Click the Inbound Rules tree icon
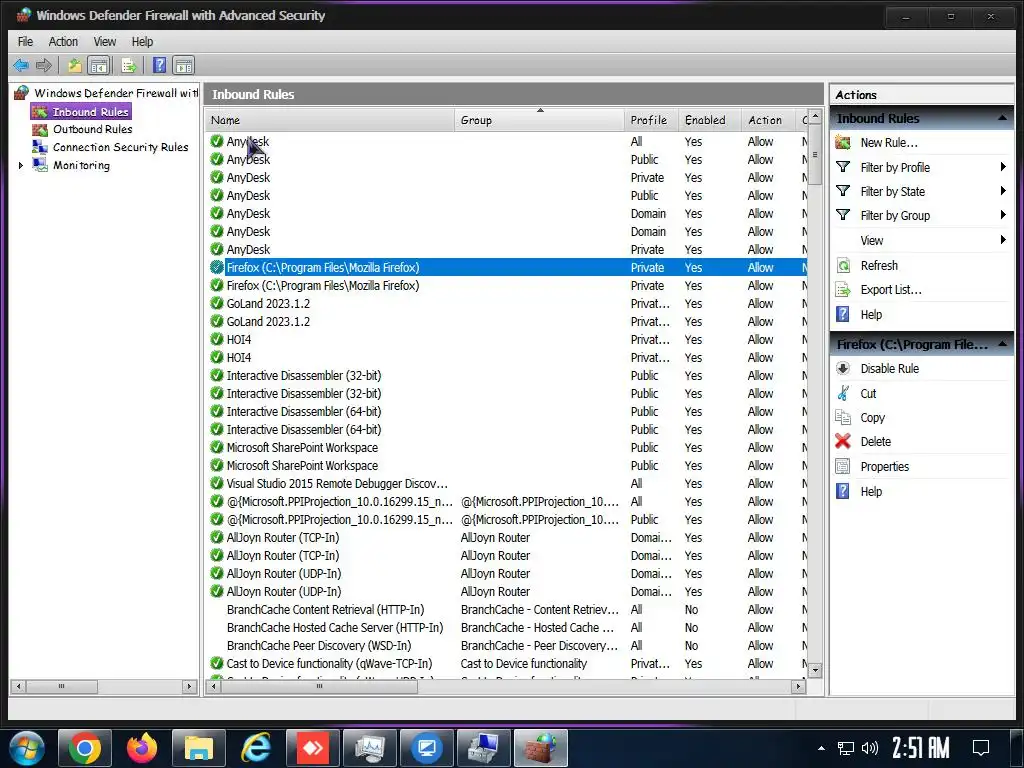 coord(40,112)
